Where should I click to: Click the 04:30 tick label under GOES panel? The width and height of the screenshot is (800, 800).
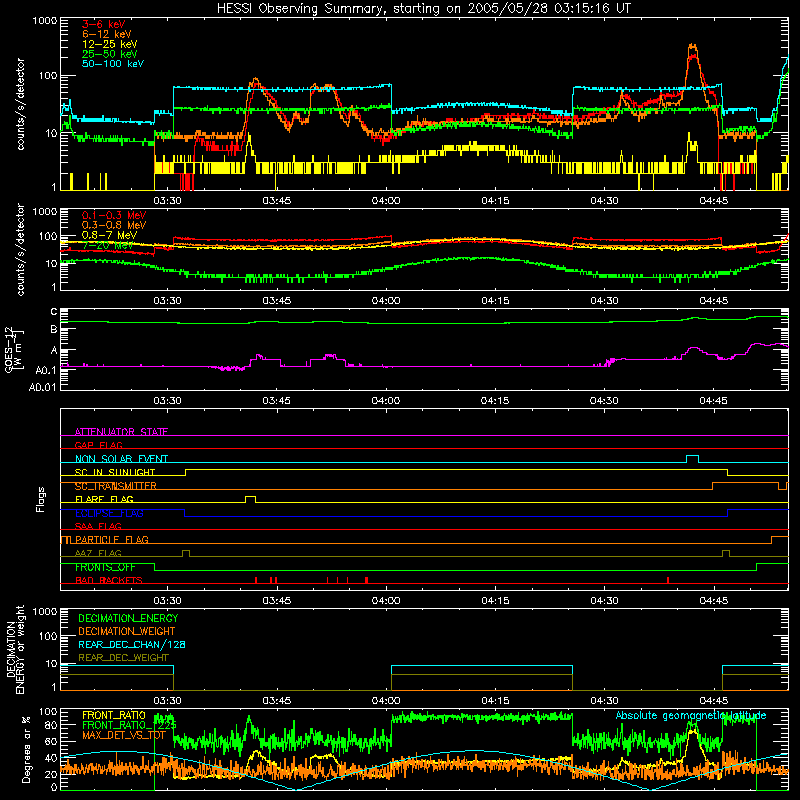pyautogui.click(x=604, y=401)
